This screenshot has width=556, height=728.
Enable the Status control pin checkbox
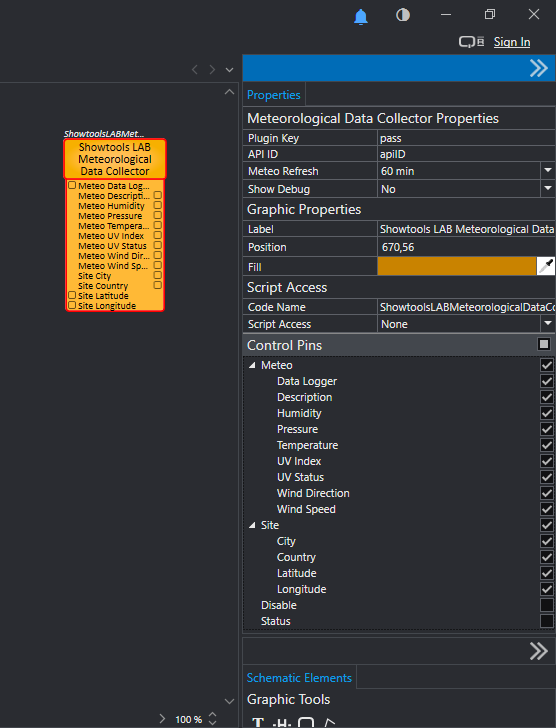547,621
